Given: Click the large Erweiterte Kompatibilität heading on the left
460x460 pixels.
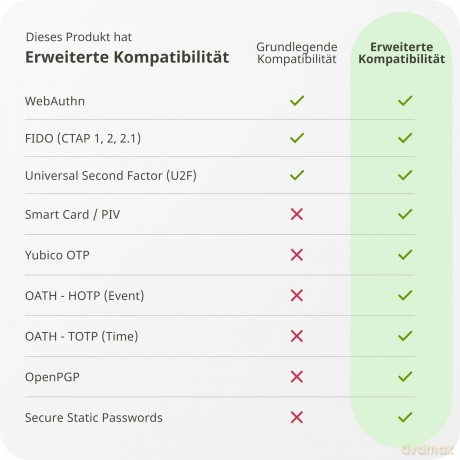Looking at the screenshot, I should click(x=127, y=57).
